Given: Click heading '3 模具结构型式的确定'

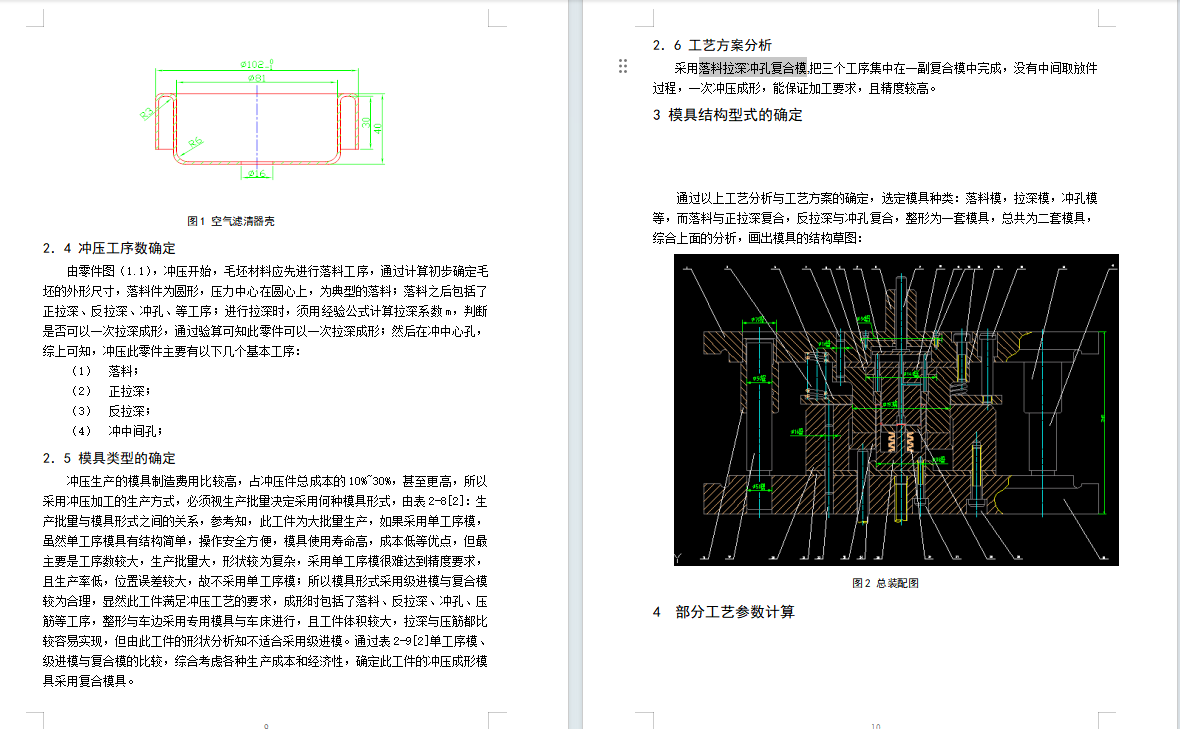Looking at the screenshot, I should [x=727, y=115].
